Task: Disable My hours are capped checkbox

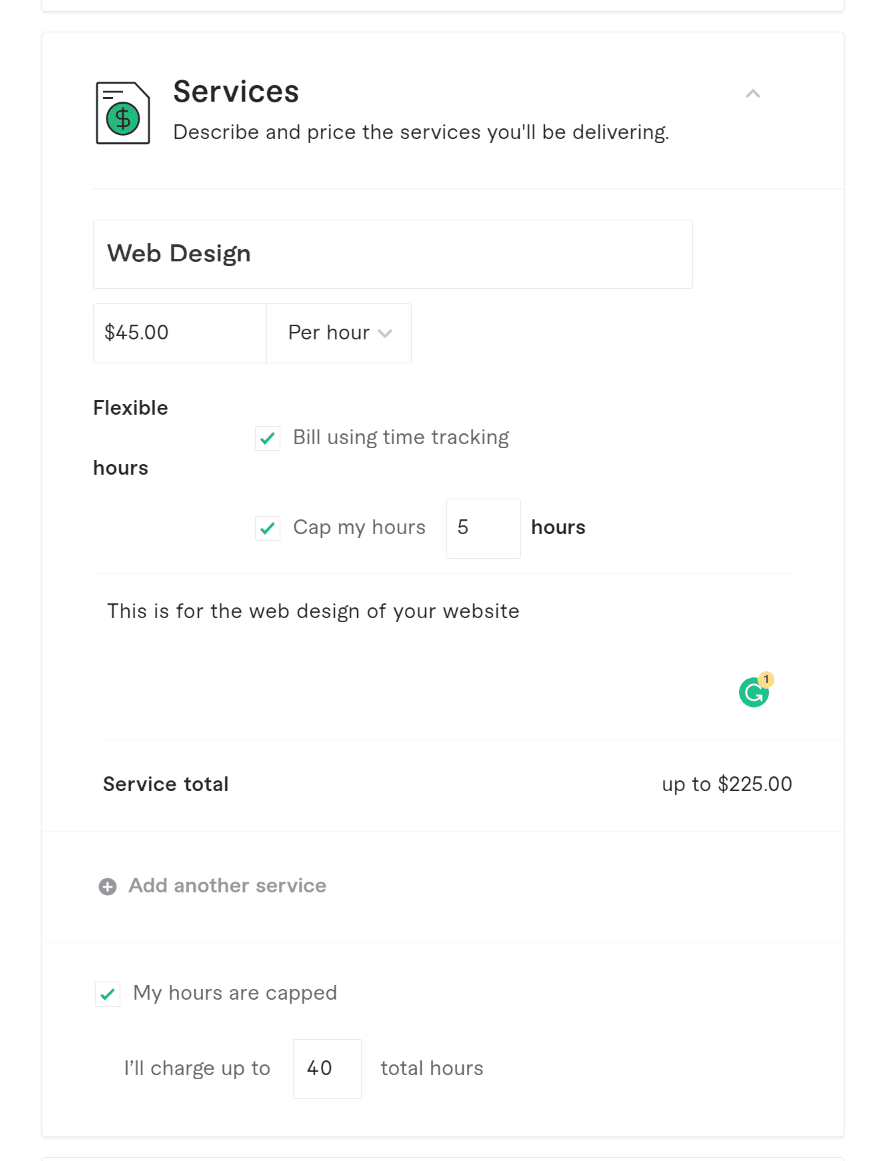Action: pos(108,994)
